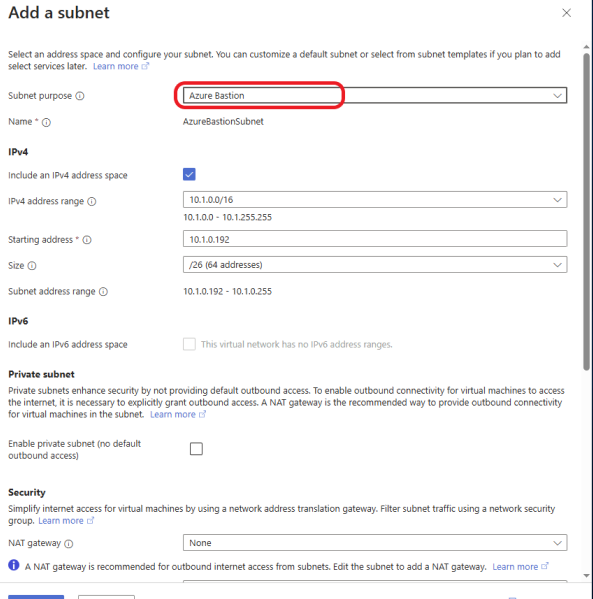The height and width of the screenshot is (599, 593).
Task: Click the IPv4 address range info icon
Action: click(92, 201)
